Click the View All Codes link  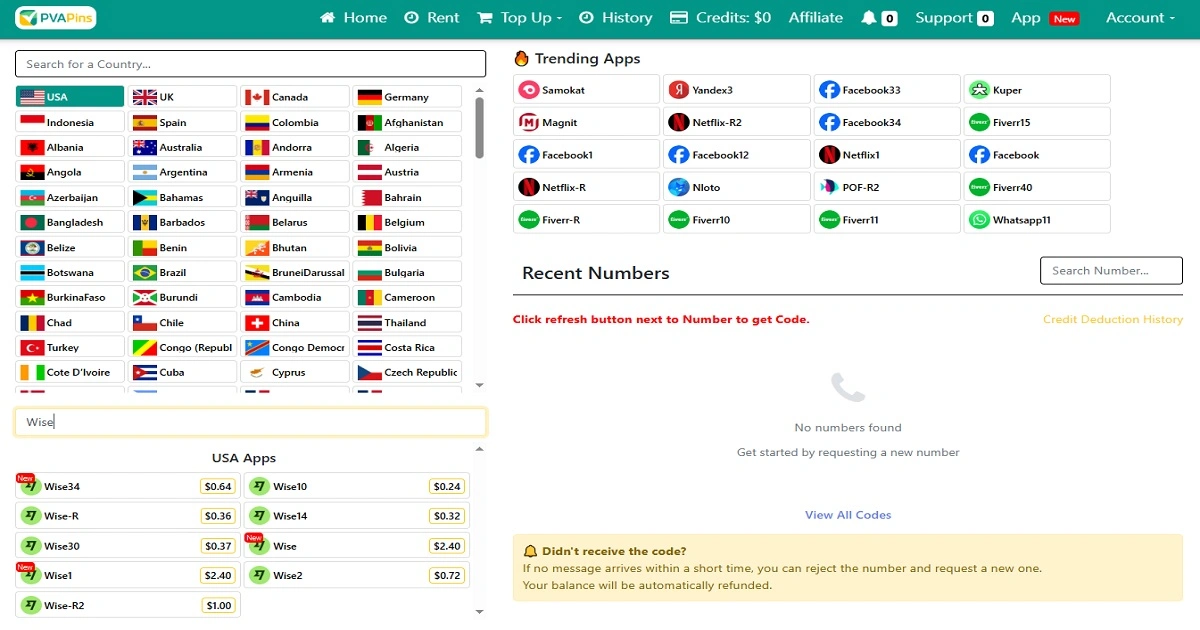(x=848, y=515)
